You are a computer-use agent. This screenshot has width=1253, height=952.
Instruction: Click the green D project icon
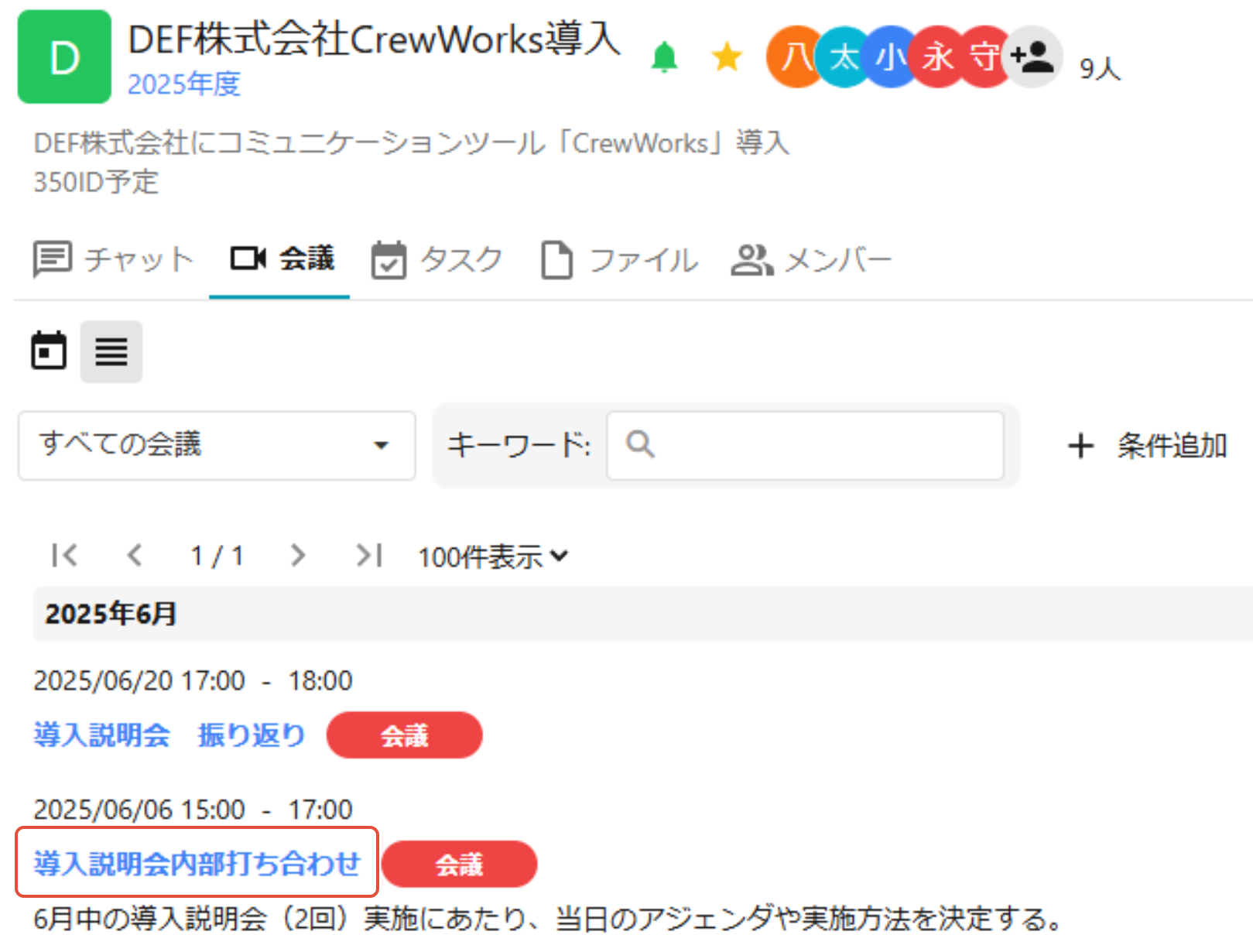coord(64,57)
